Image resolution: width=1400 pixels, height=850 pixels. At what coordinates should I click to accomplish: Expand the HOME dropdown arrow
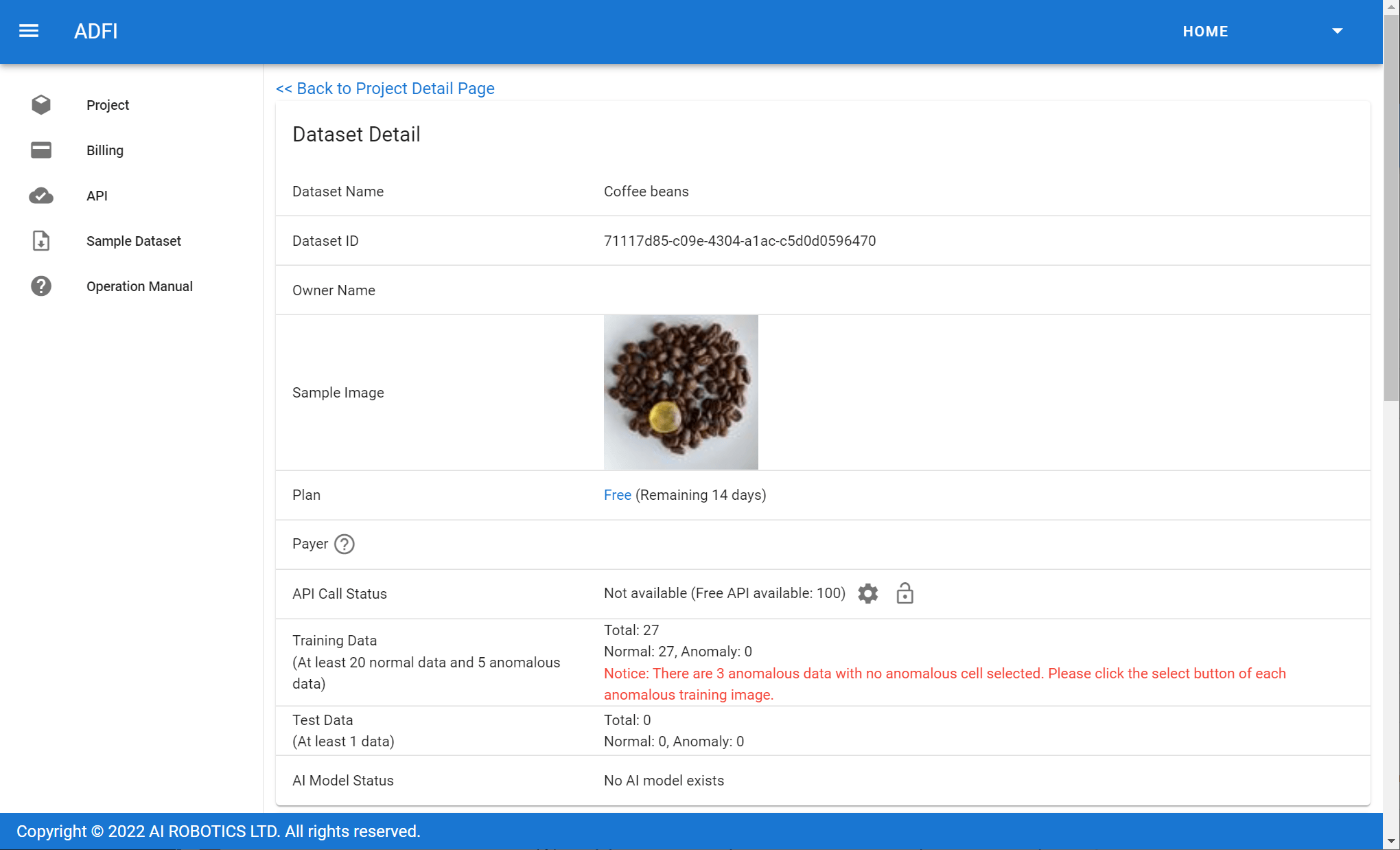coord(1337,31)
